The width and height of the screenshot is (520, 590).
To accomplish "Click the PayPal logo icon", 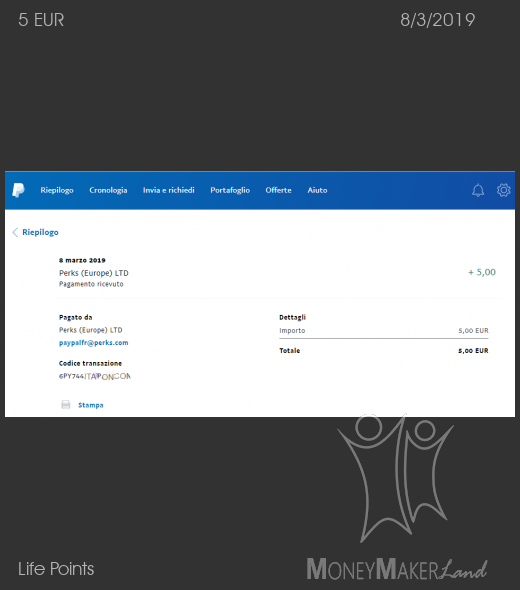I will click(x=18, y=190).
